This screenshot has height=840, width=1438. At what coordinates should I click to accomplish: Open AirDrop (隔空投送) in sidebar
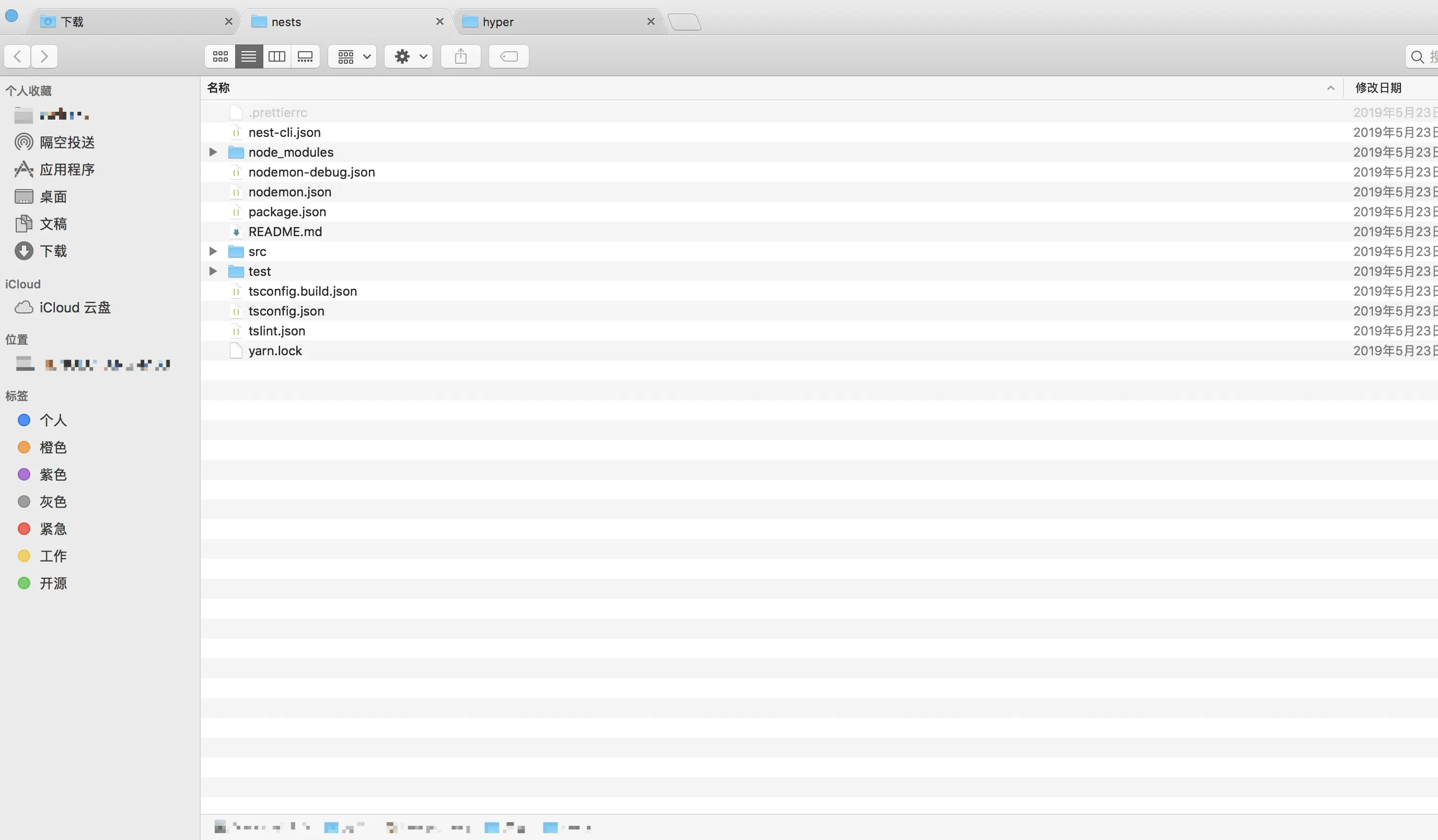click(x=67, y=142)
